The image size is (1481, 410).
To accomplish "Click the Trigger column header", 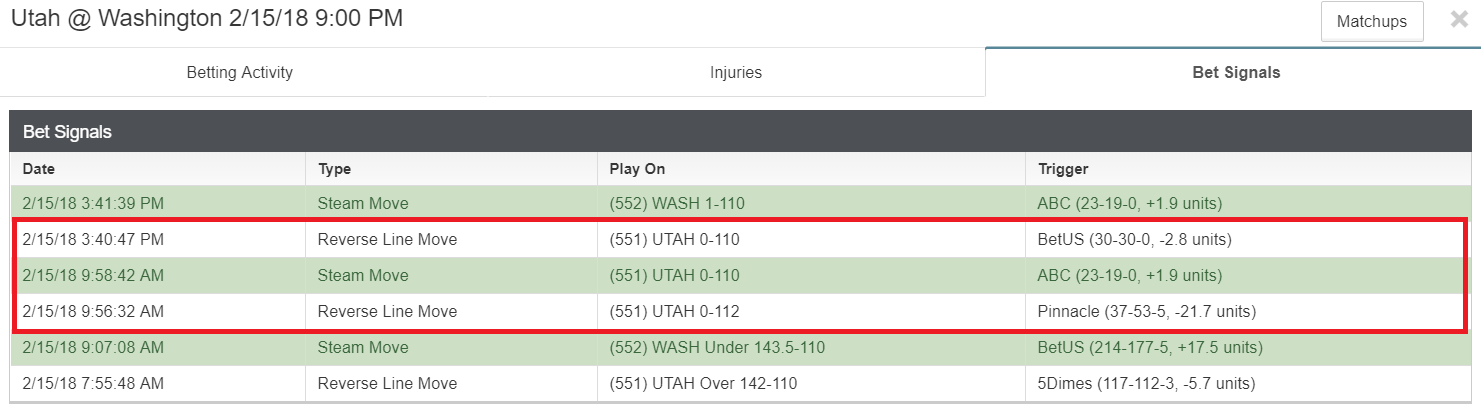I will (1247, 169).
